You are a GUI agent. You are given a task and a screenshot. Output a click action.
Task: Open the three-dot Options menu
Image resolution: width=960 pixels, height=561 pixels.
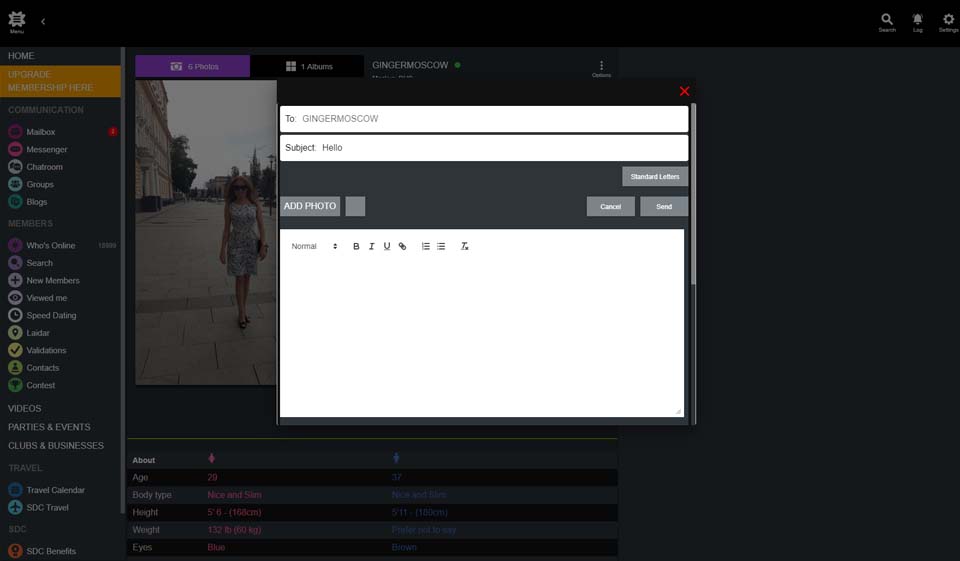pyautogui.click(x=601, y=67)
